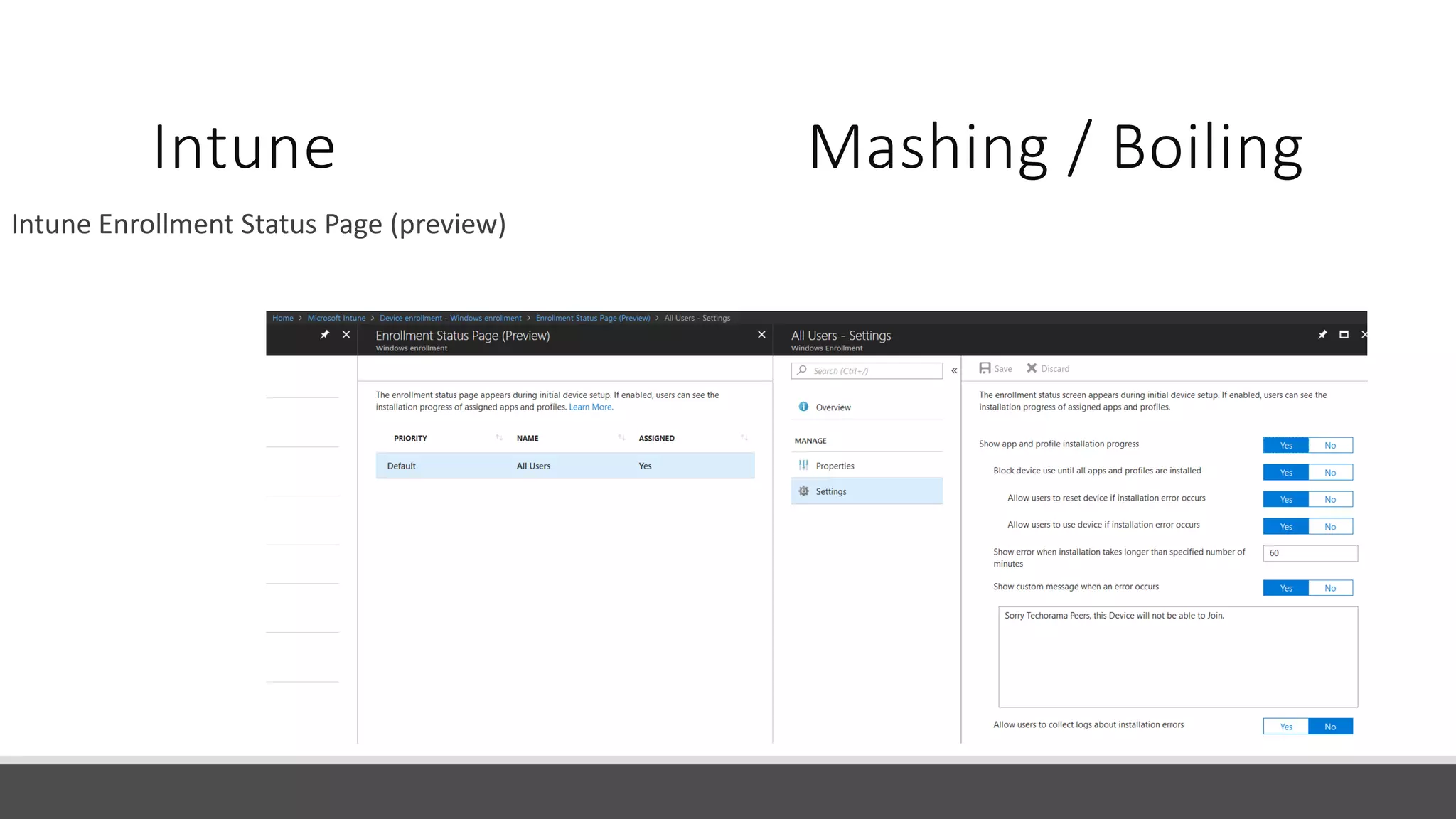Viewport: 1456px width, 819px height.
Task: Set Allow users to use device to No
Action: pos(1330,526)
